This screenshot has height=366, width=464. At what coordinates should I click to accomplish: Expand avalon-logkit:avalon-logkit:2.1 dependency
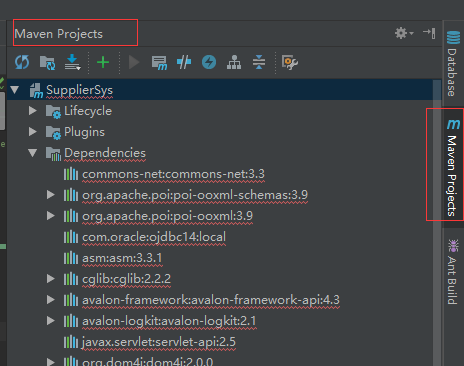(x=51, y=321)
